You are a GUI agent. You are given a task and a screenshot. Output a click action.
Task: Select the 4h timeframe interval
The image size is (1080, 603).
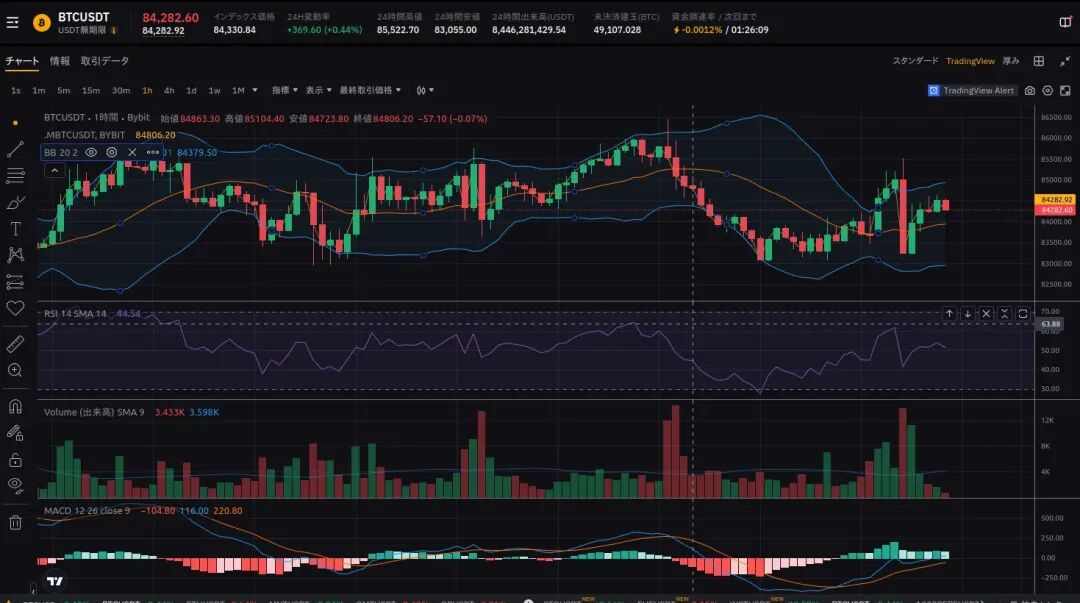click(169, 90)
